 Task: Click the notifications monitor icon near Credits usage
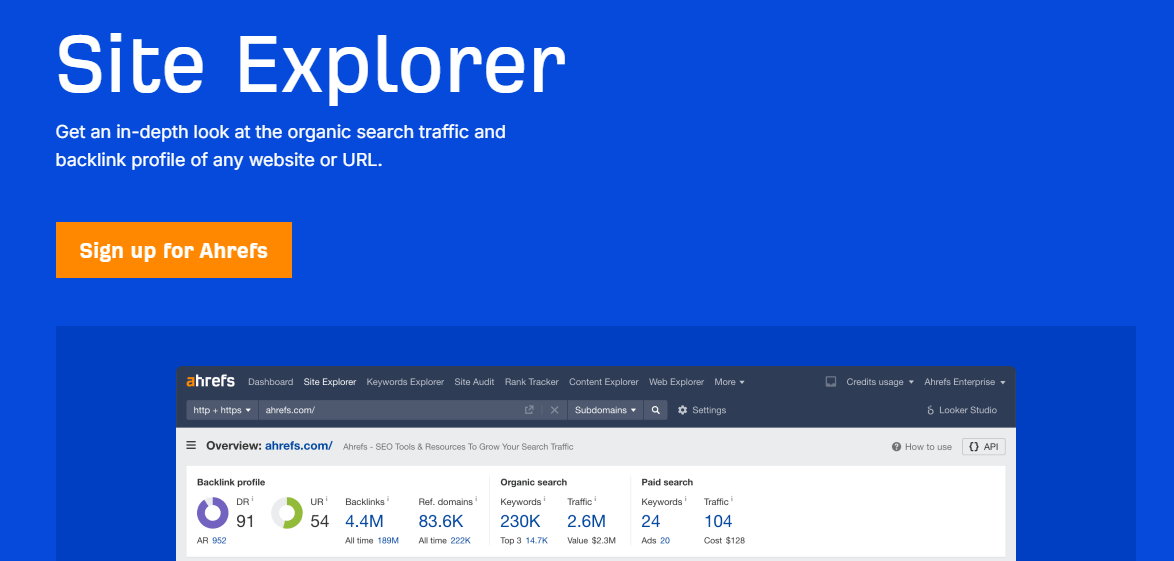tap(830, 381)
